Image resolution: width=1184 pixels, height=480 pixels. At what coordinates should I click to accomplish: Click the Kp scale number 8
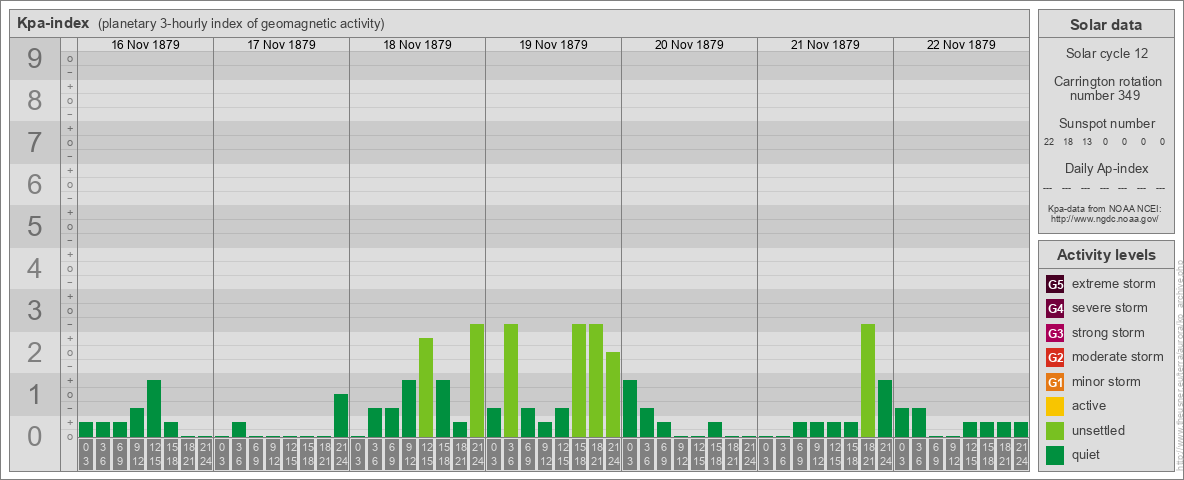click(35, 100)
